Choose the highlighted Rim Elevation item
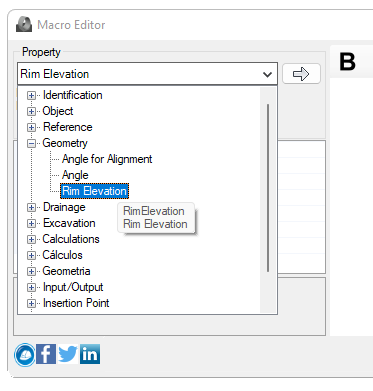Screen dimensions: 373x391 (x=94, y=191)
